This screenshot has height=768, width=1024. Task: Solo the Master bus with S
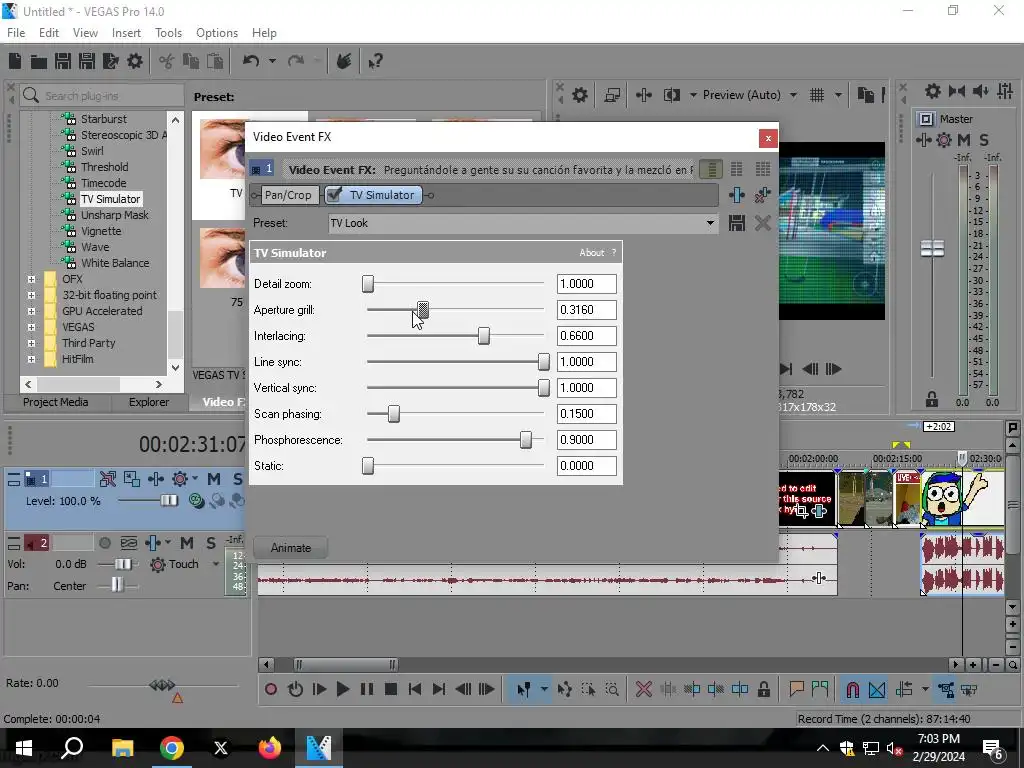coord(984,140)
